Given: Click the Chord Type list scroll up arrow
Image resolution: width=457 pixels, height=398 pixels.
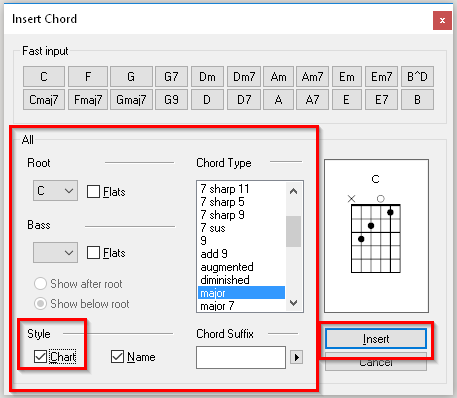Looking at the screenshot, I should click(293, 191).
